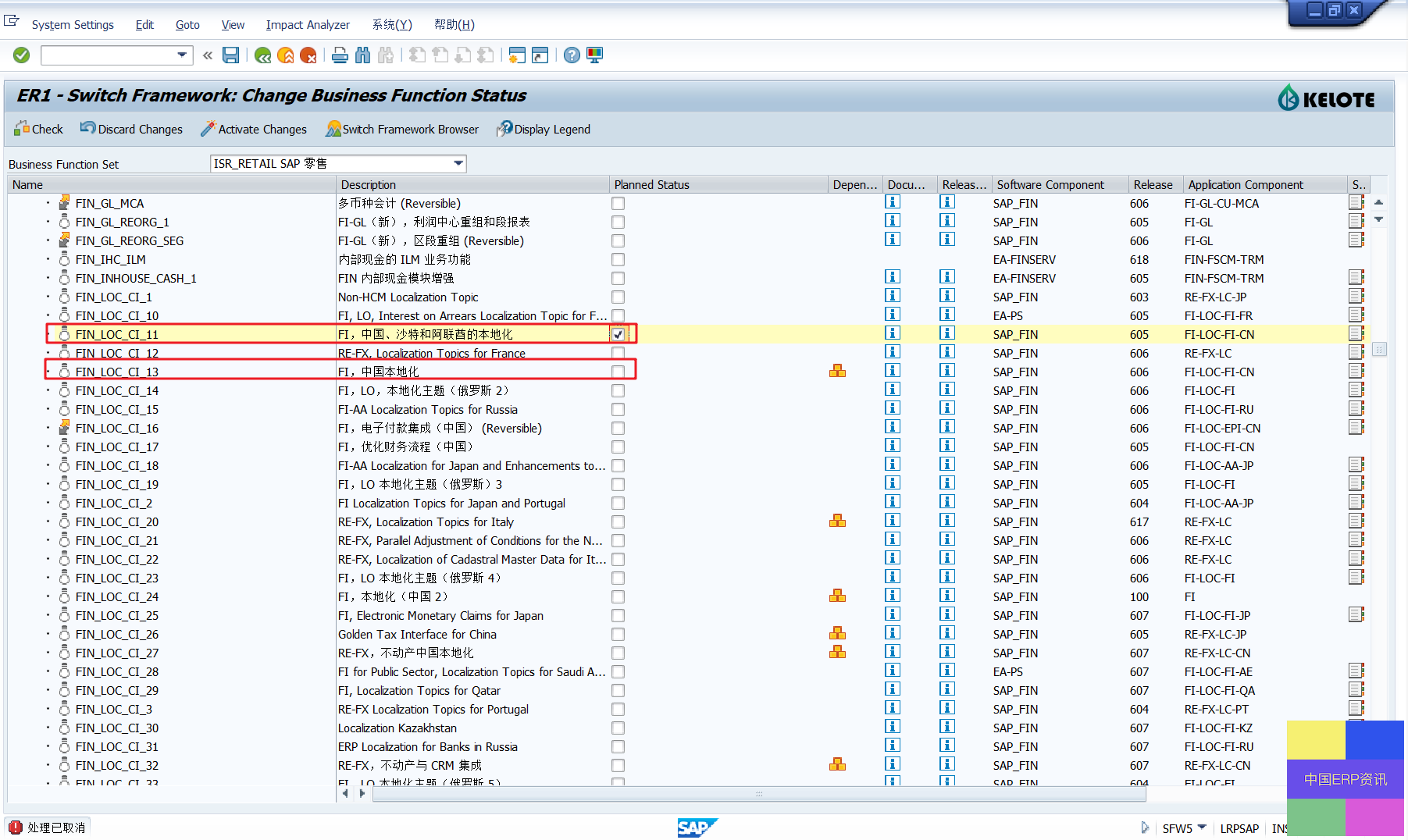This screenshot has width=1408, height=840.
Task: Open the 帮助(H) menu
Action: pos(454,25)
